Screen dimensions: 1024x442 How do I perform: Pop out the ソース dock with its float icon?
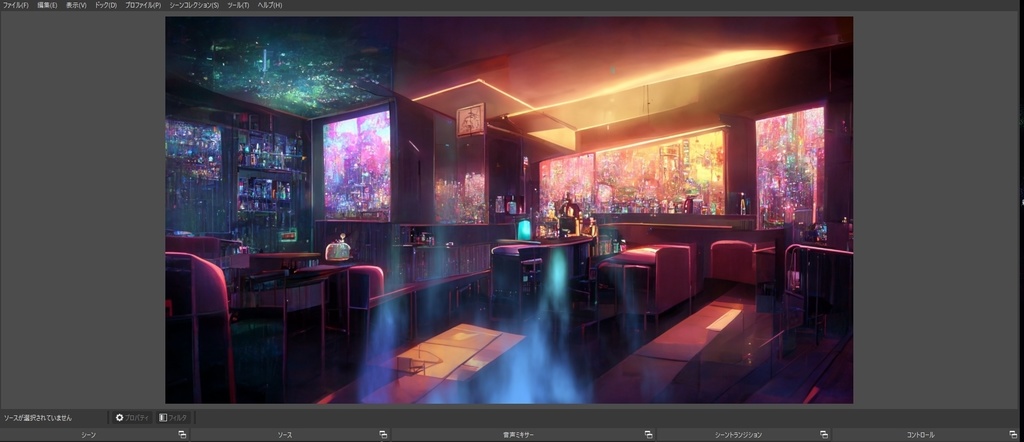tap(383, 435)
